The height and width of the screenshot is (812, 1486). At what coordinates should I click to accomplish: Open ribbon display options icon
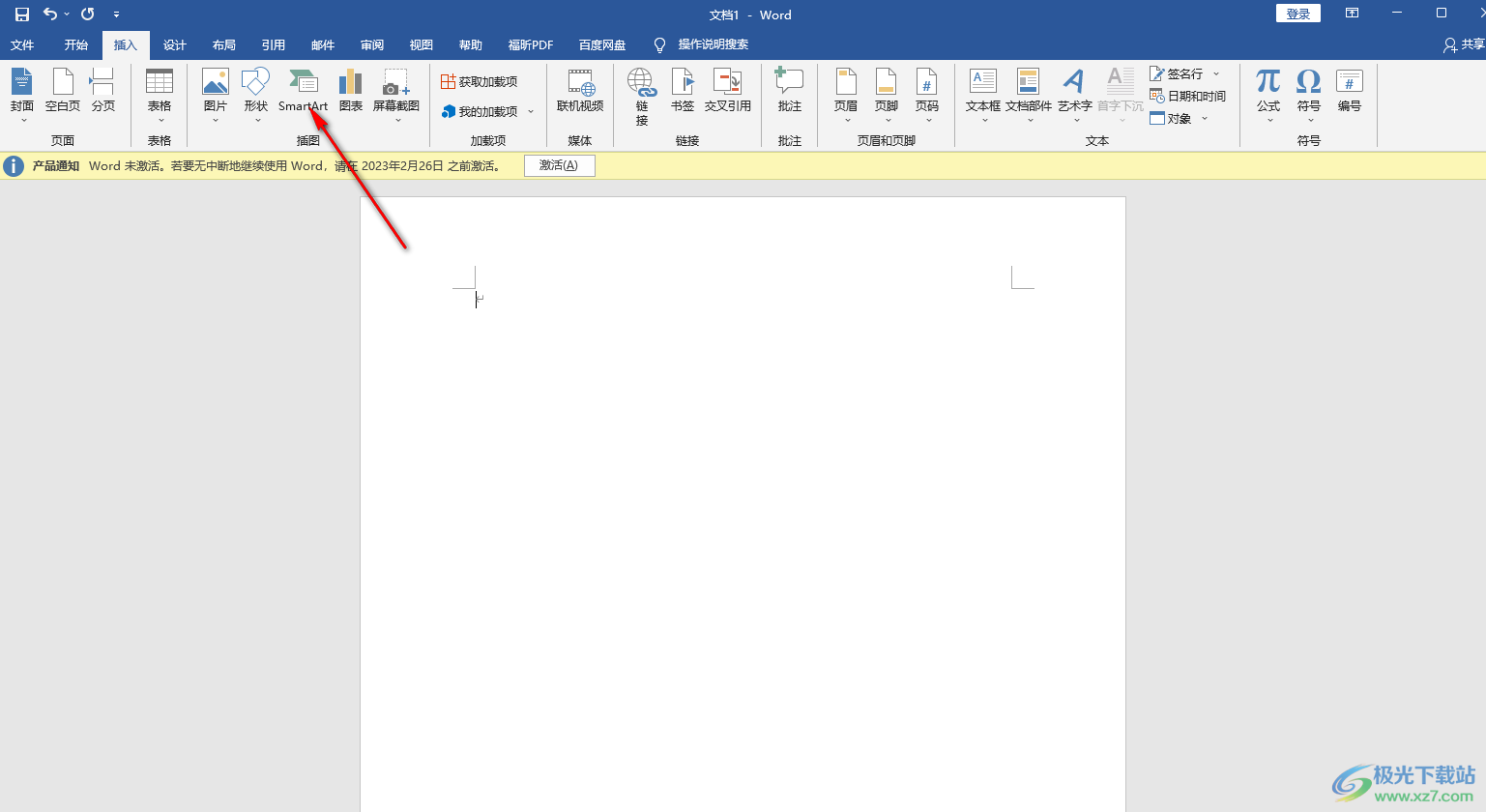coord(1352,14)
